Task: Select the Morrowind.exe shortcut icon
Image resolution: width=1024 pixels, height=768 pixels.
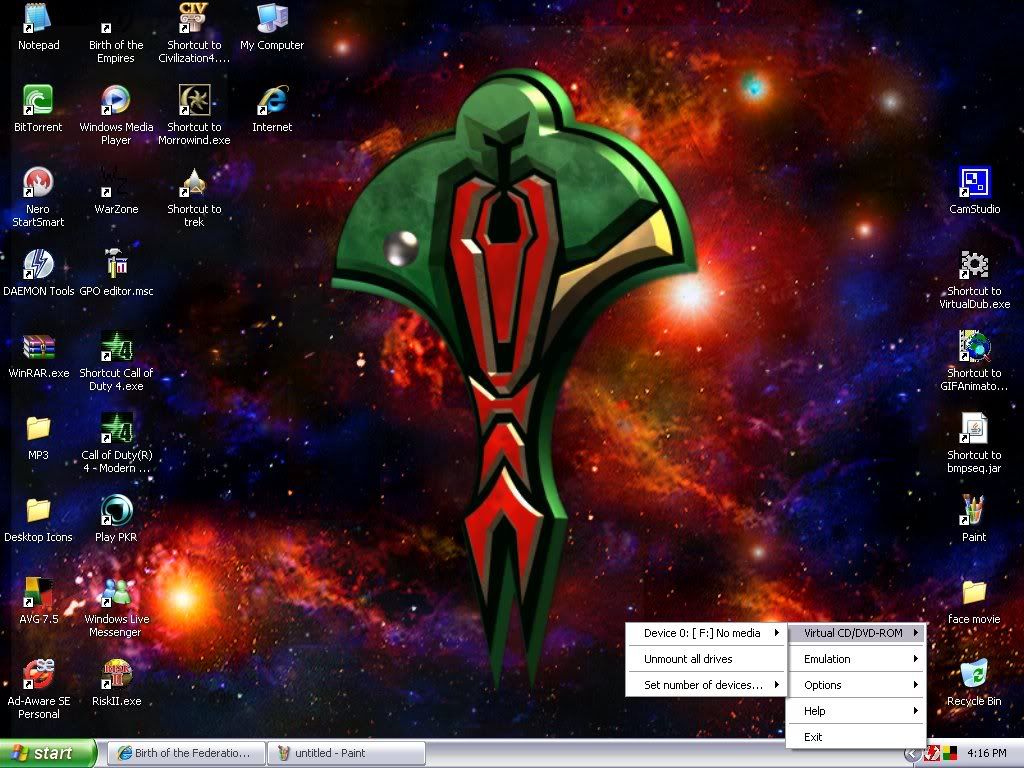Action: (x=194, y=100)
